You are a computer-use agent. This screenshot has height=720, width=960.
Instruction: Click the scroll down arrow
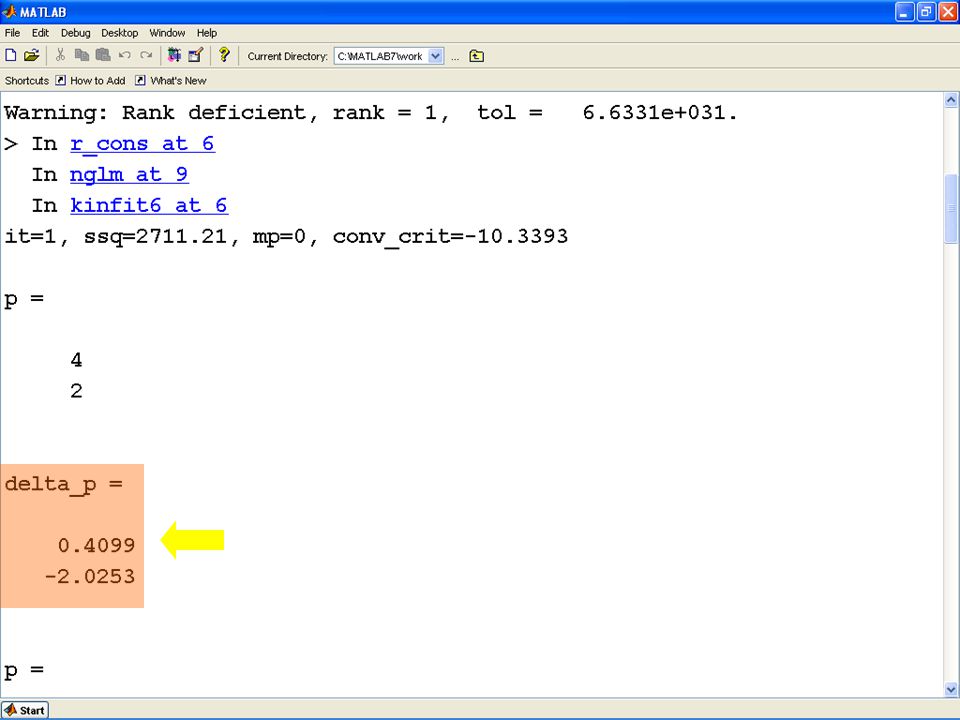pos(951,689)
